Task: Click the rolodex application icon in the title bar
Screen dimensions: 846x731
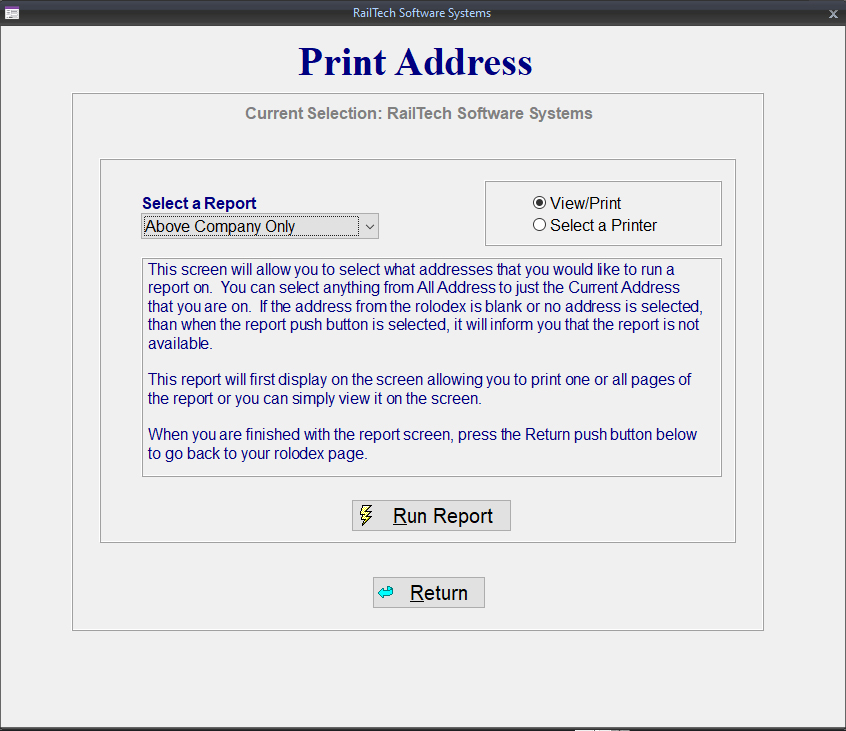Action: [x=12, y=13]
